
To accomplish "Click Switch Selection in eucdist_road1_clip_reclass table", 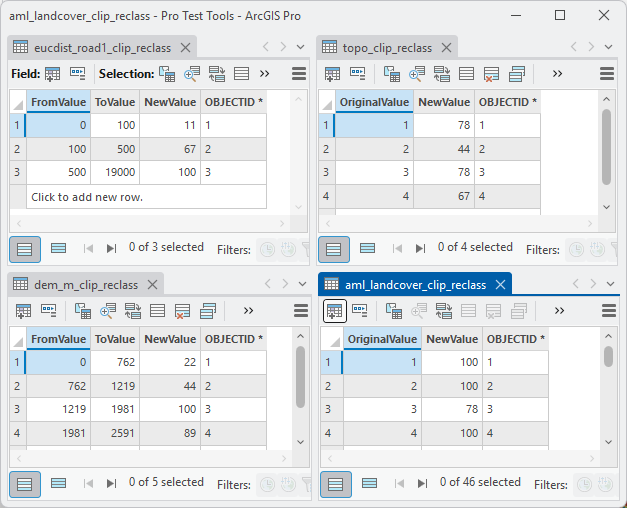I will (x=217, y=74).
